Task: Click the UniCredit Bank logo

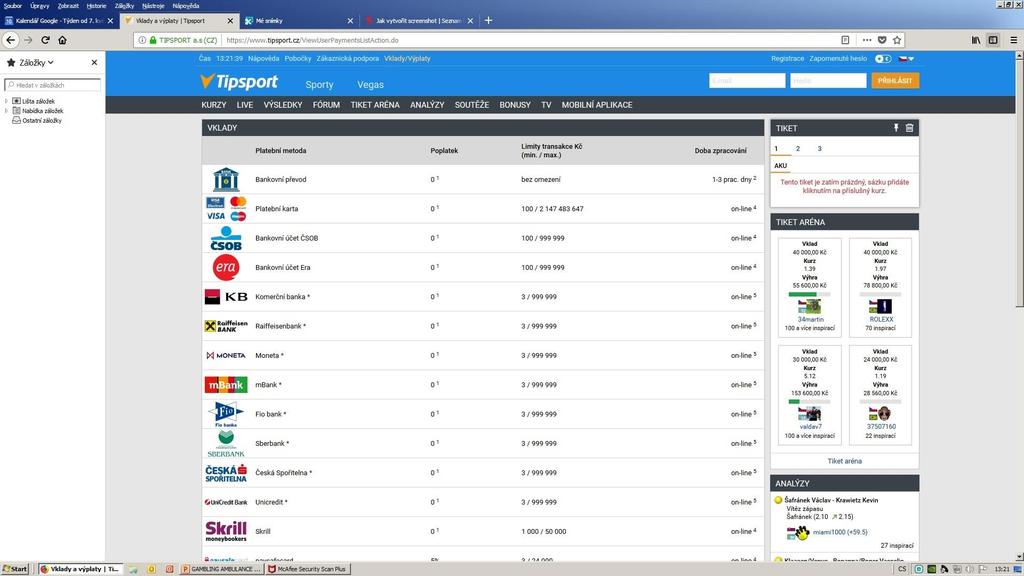Action: pyautogui.click(x=226, y=502)
